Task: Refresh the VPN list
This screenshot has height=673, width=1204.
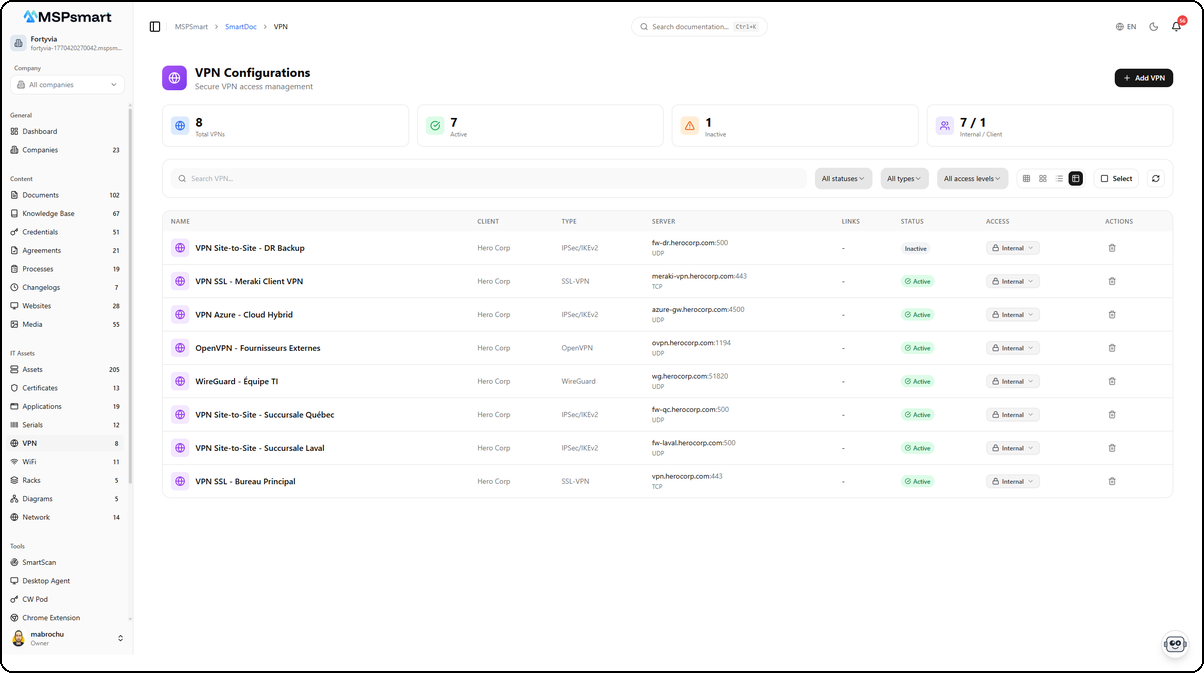Action: 1156,178
